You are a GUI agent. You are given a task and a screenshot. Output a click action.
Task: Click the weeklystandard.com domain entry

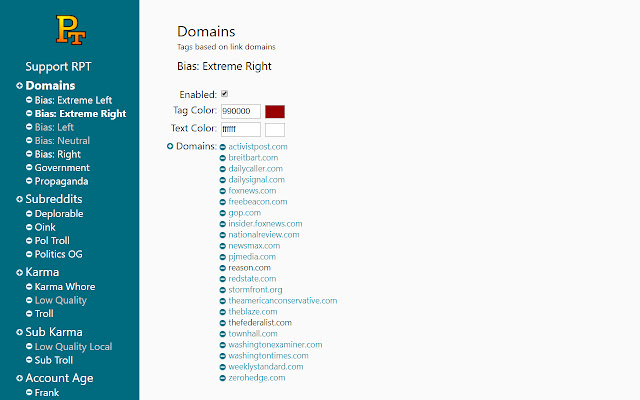pos(266,367)
